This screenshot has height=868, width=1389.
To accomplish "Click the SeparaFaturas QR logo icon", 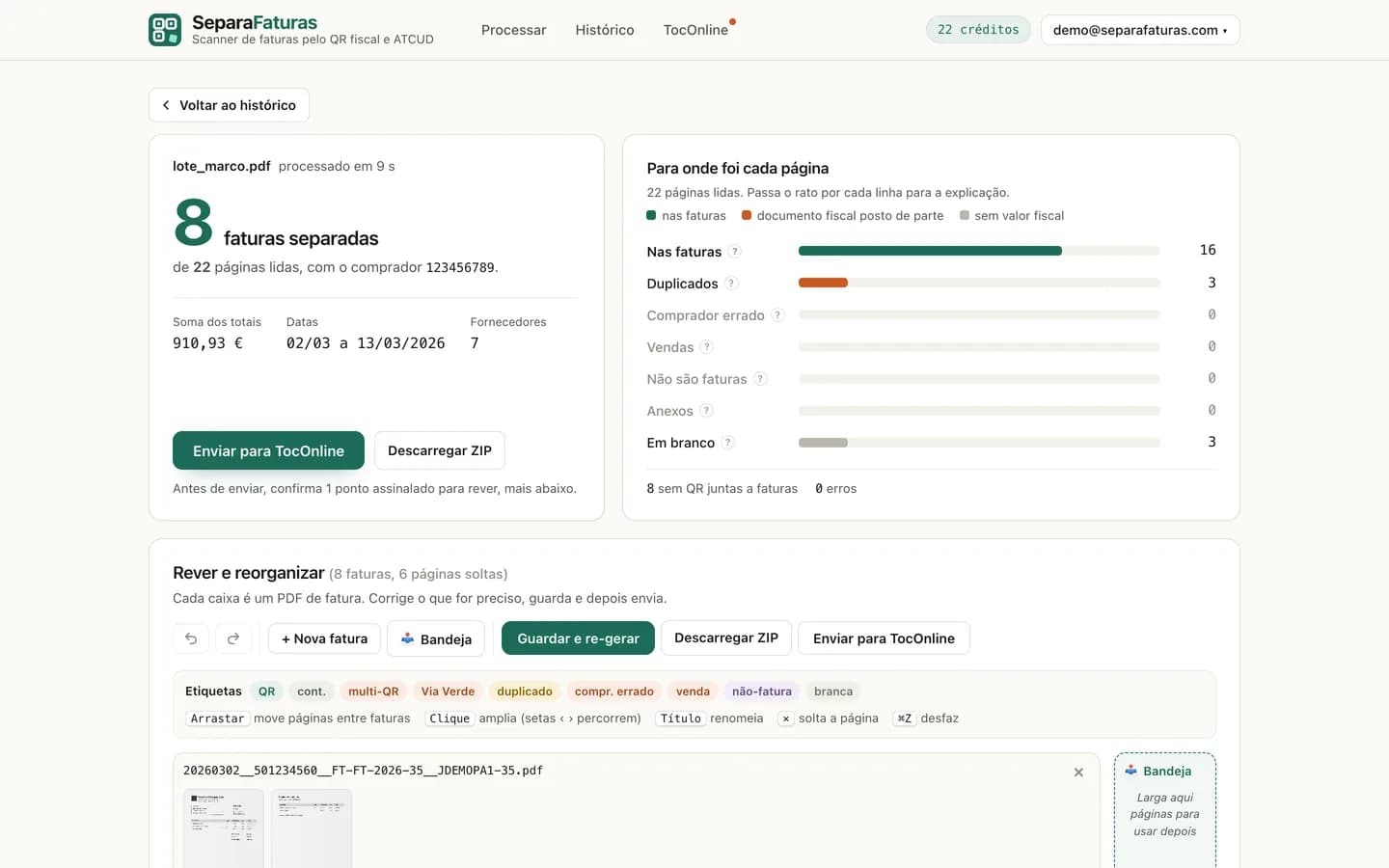I will tap(165, 30).
